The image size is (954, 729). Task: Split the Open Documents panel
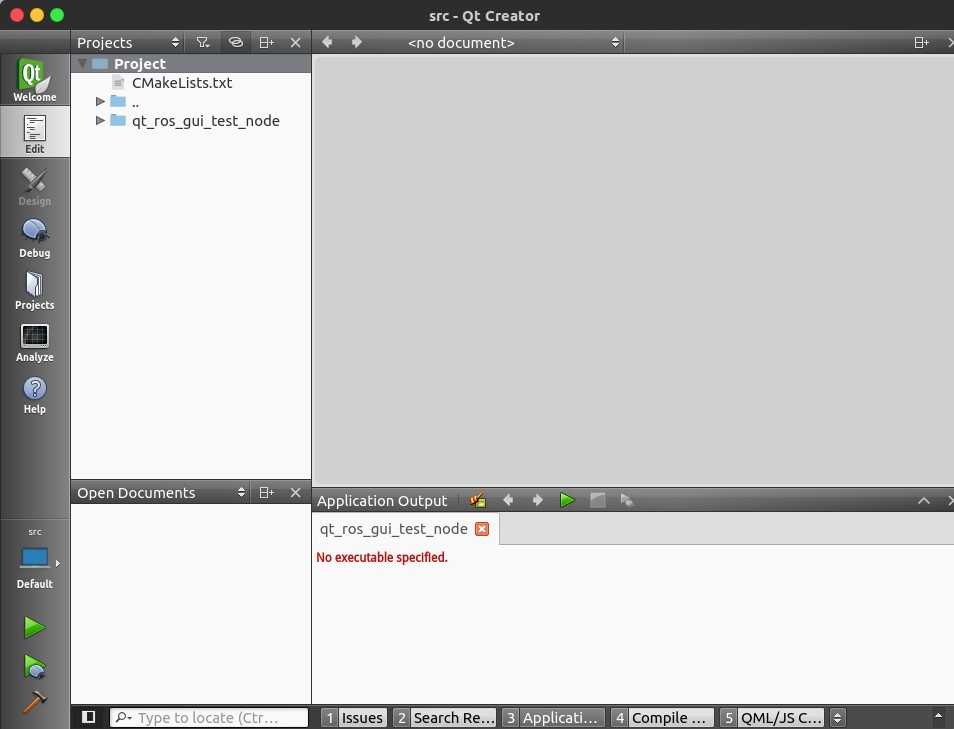coord(266,492)
